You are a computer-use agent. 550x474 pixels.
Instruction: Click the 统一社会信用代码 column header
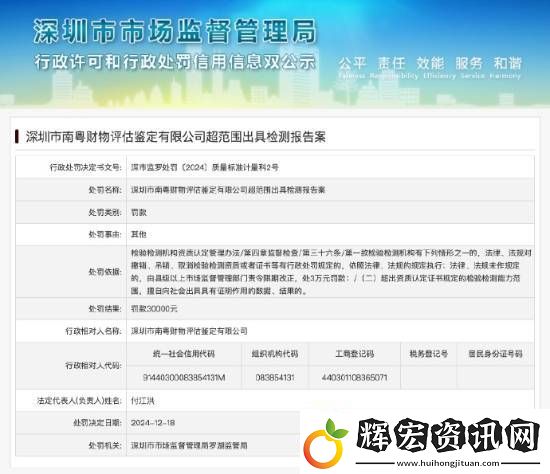coord(184,354)
